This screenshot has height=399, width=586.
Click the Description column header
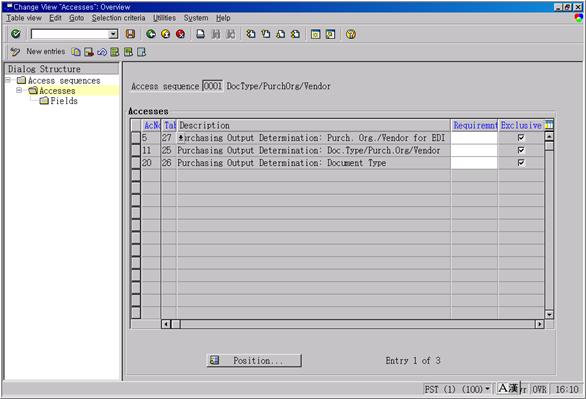[x=314, y=126]
